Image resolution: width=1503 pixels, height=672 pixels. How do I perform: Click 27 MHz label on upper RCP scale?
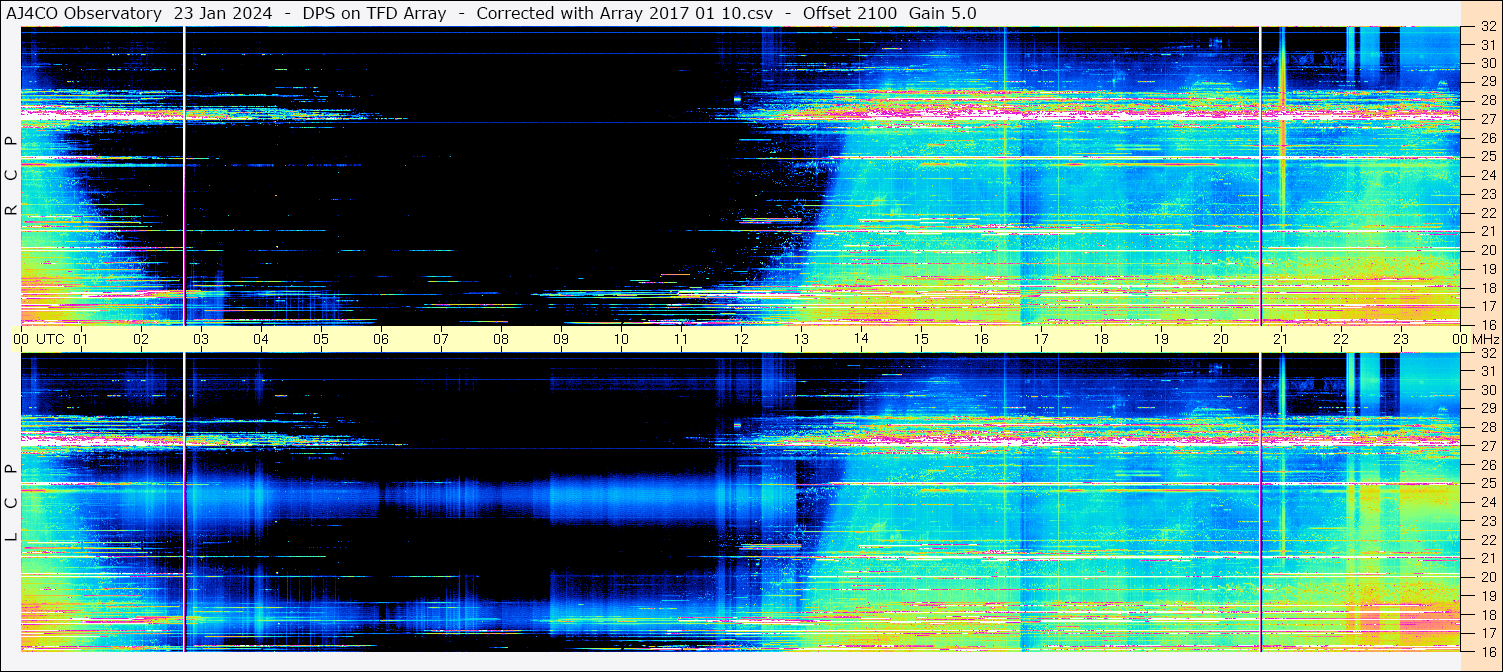coord(1487,119)
